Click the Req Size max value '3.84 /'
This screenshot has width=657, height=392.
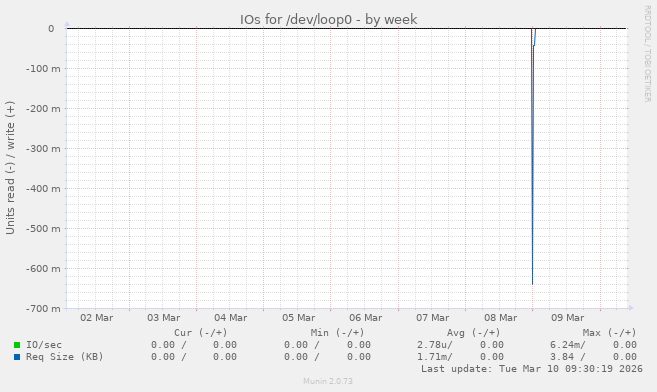click(568, 357)
